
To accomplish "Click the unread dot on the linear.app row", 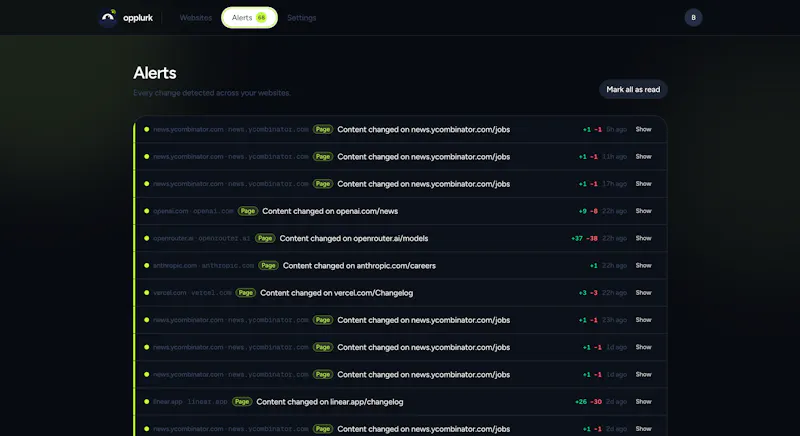I will (146, 402).
